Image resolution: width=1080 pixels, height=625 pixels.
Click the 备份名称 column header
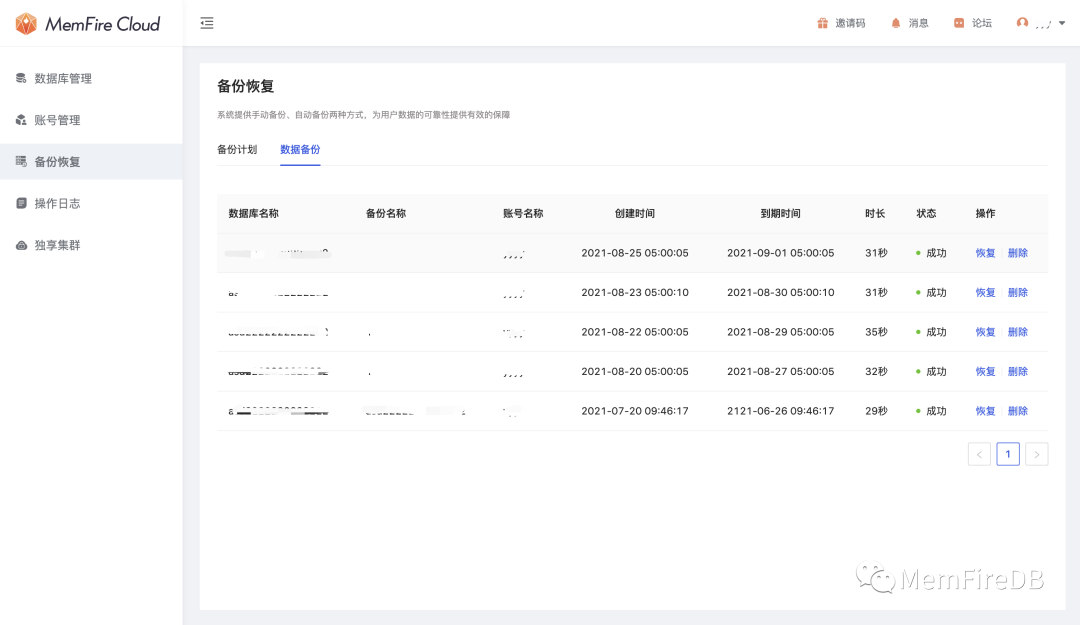[x=386, y=214]
